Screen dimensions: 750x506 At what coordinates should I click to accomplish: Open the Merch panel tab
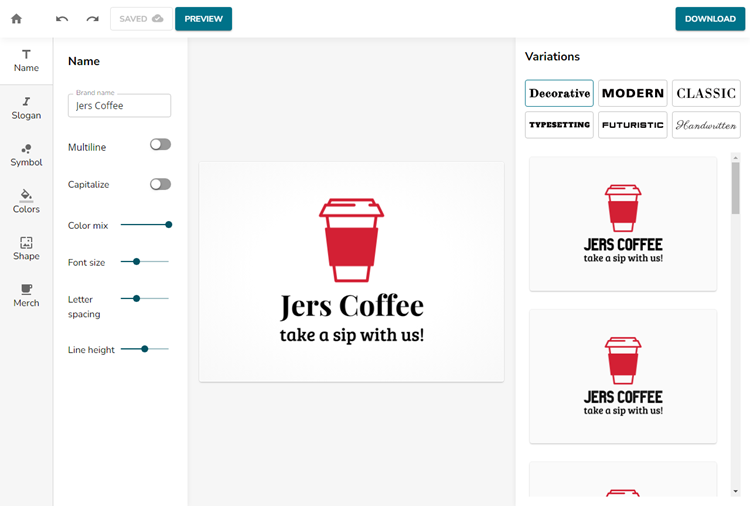point(26,296)
